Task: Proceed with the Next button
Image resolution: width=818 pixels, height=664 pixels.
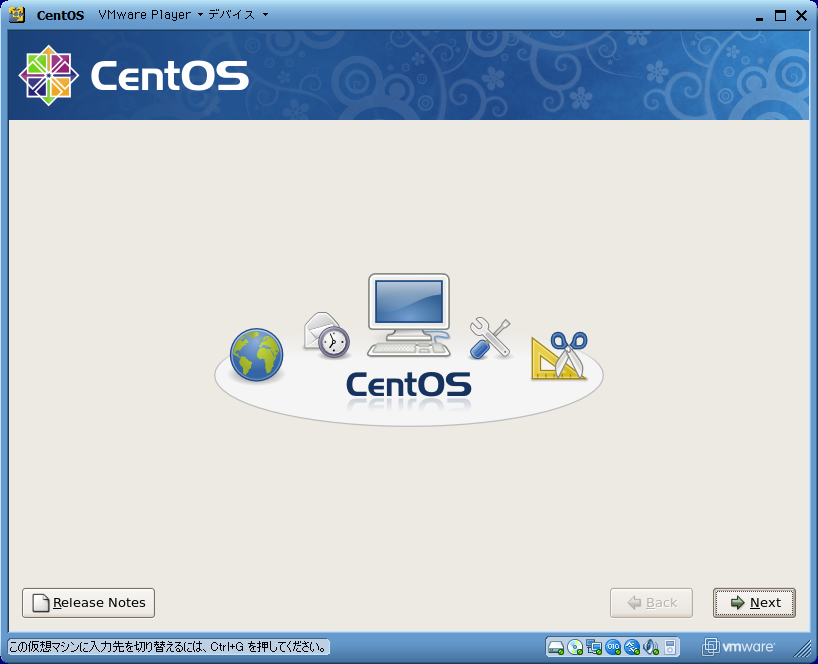Action: coord(754,603)
